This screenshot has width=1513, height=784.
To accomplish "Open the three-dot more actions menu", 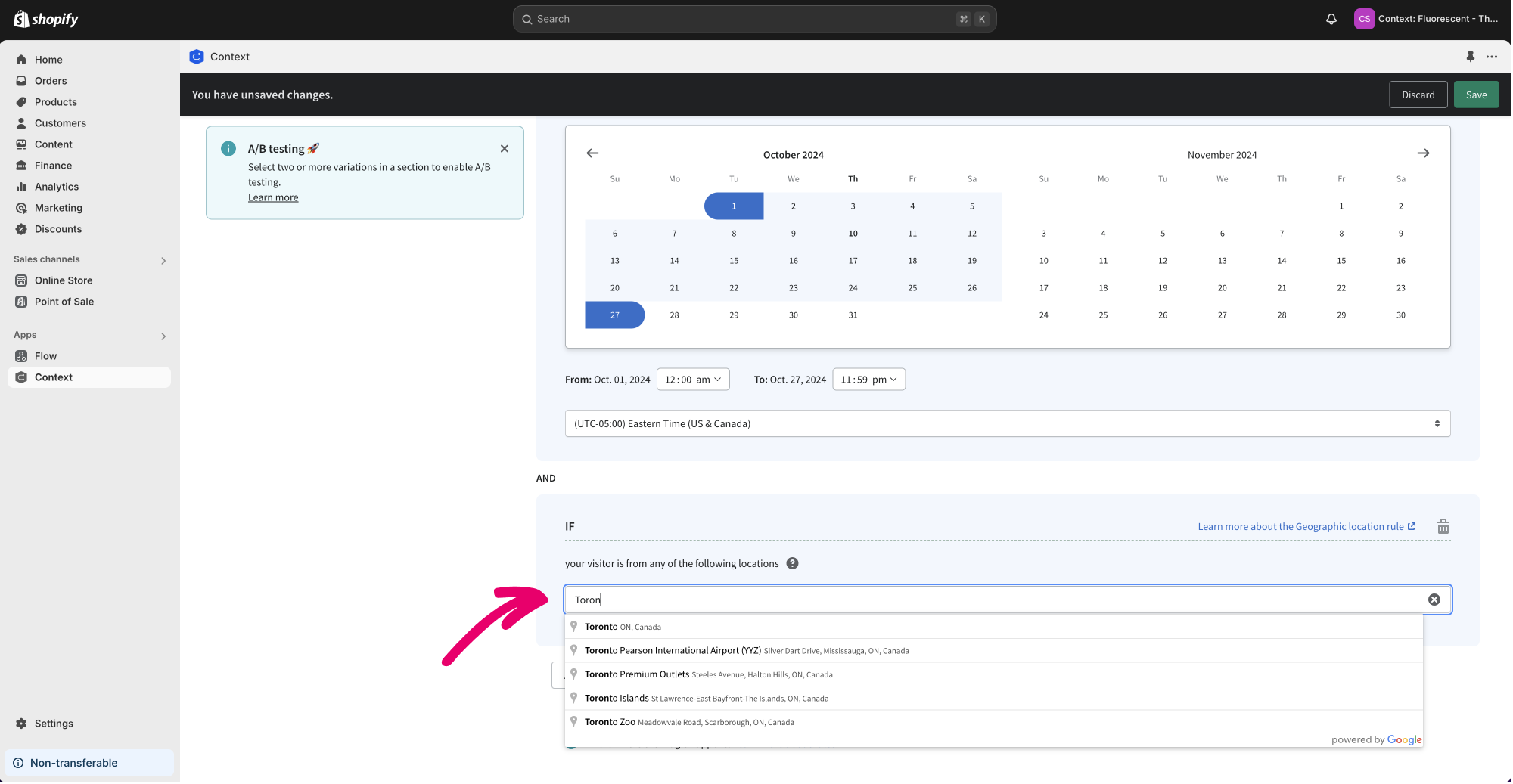I will point(1492,57).
